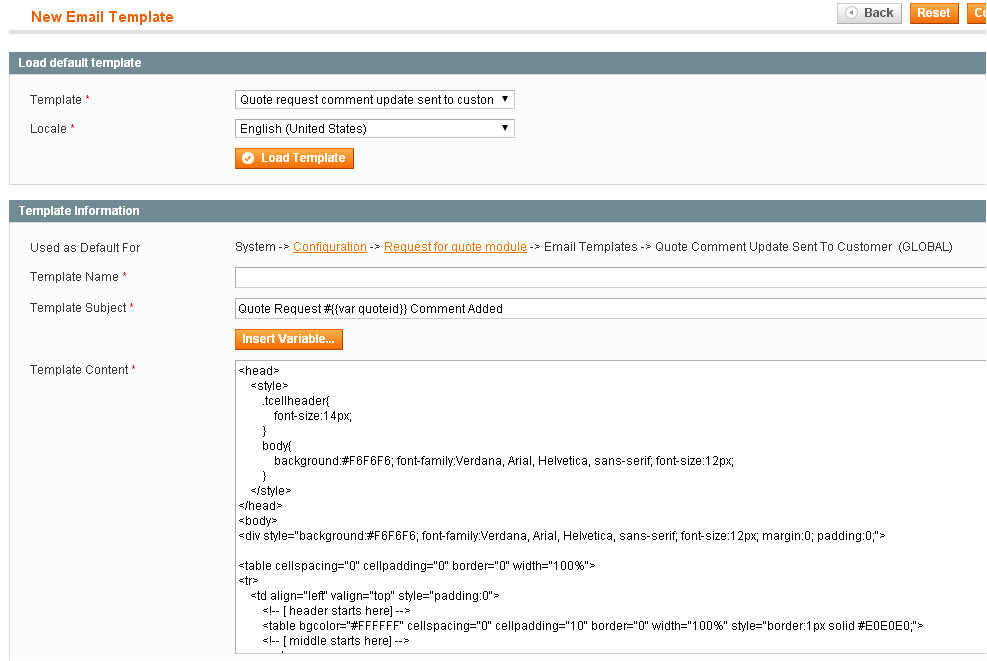Click the back arrow icon
This screenshot has width=987, height=661.
point(851,13)
